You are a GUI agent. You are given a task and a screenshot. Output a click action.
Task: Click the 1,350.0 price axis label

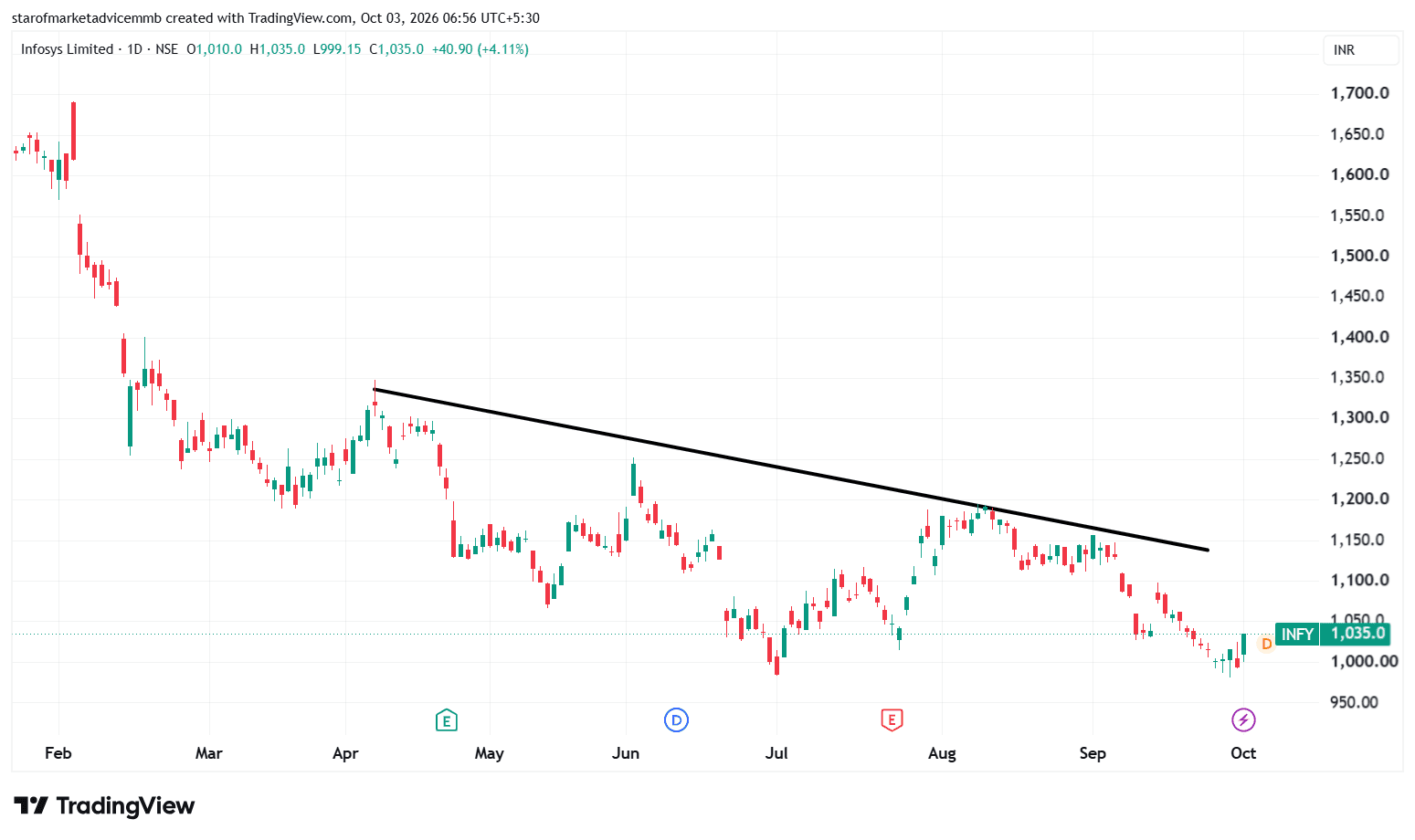coord(1357,377)
